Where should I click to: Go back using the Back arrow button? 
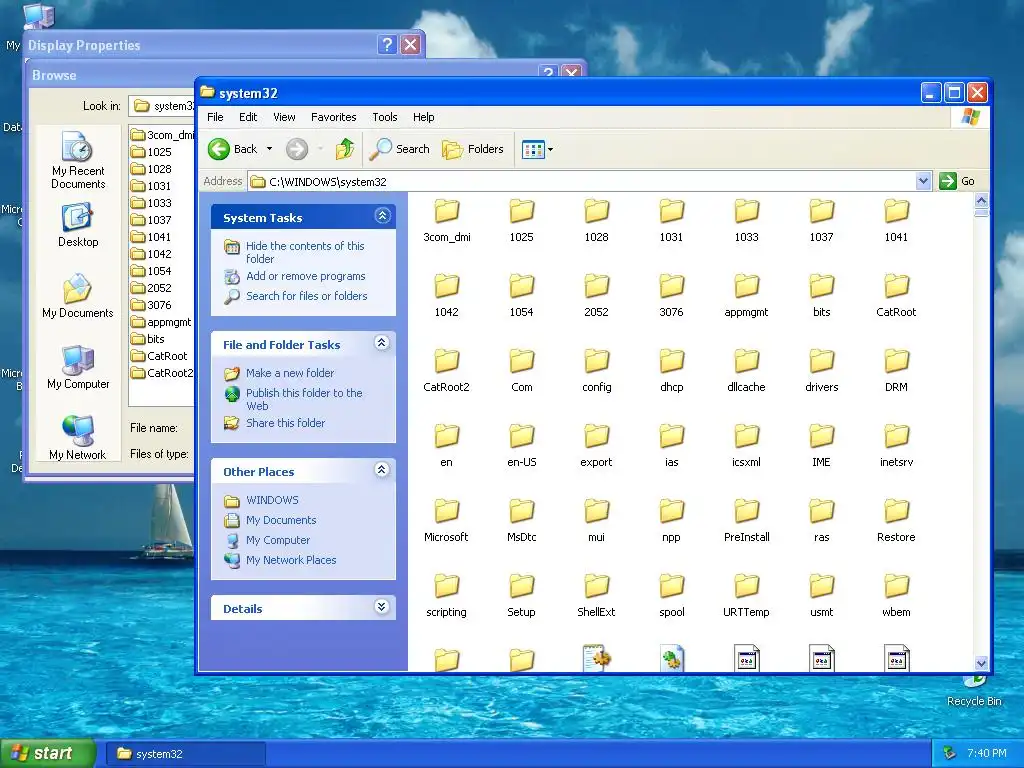click(x=232, y=149)
